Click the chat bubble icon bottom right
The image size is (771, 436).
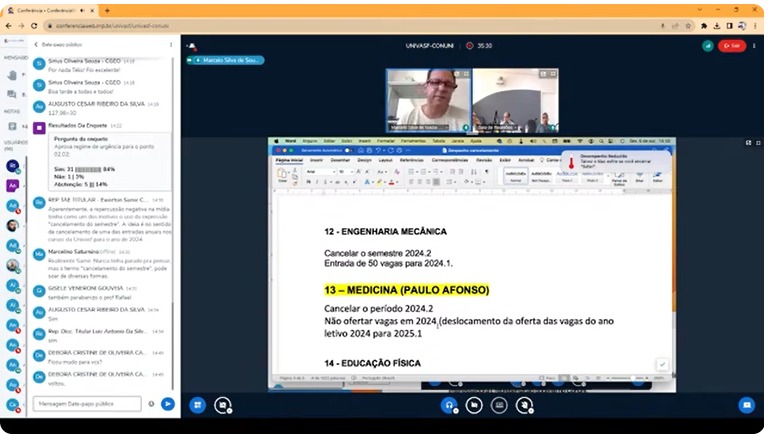[746, 405]
